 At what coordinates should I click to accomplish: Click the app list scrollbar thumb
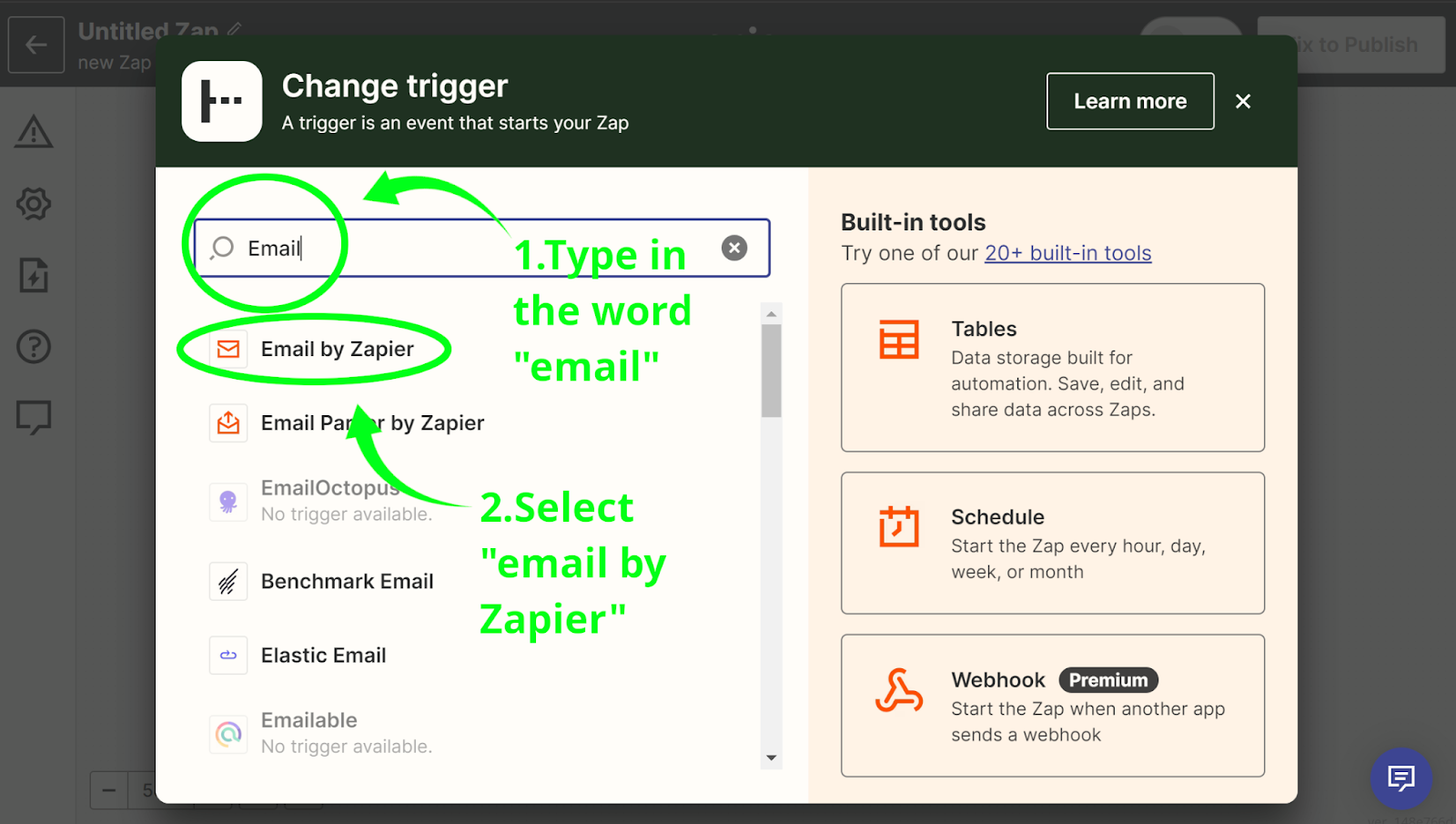point(772,371)
